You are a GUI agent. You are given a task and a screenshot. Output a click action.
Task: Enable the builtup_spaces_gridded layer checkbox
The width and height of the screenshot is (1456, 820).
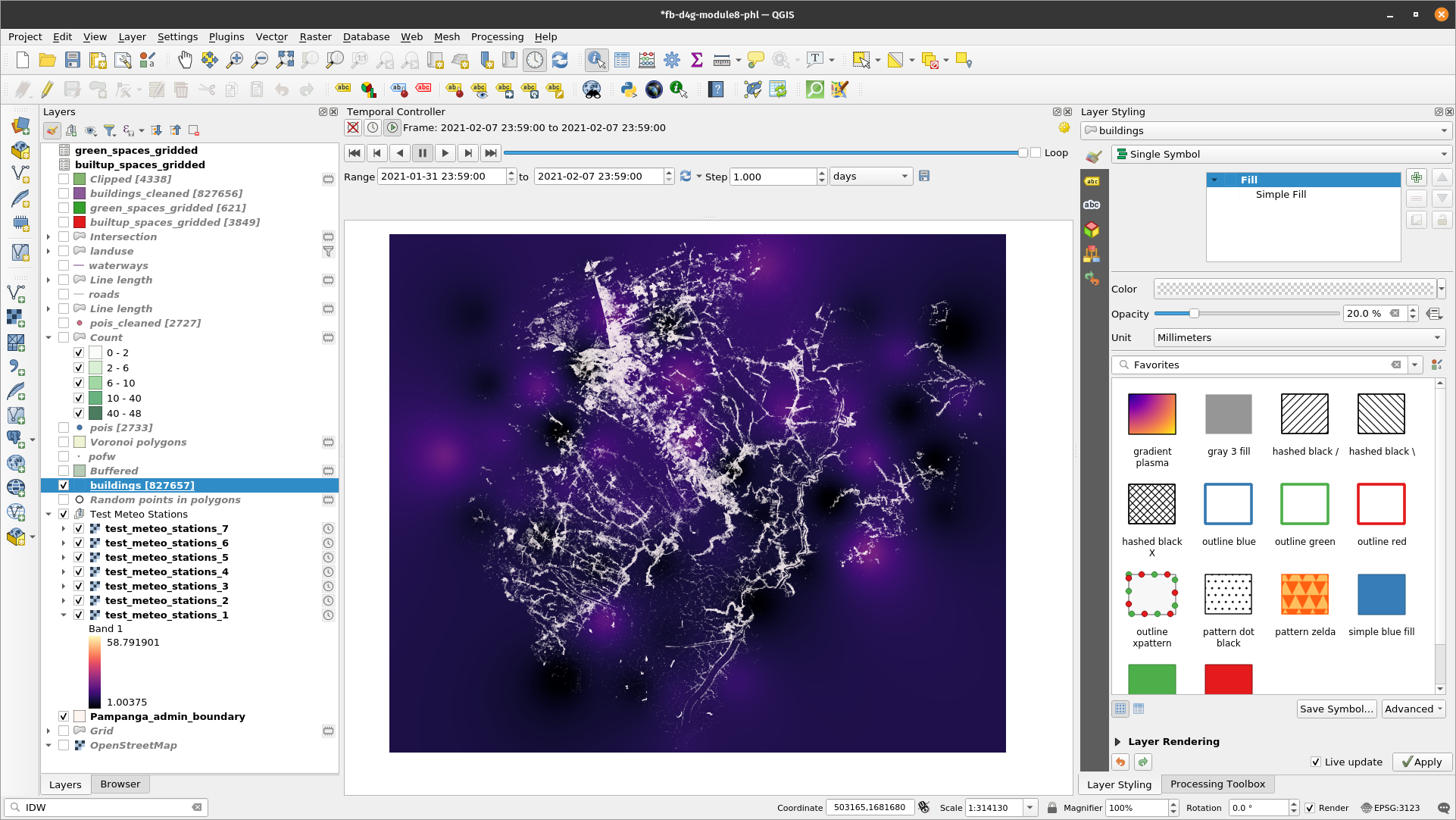pyautogui.click(x=64, y=222)
